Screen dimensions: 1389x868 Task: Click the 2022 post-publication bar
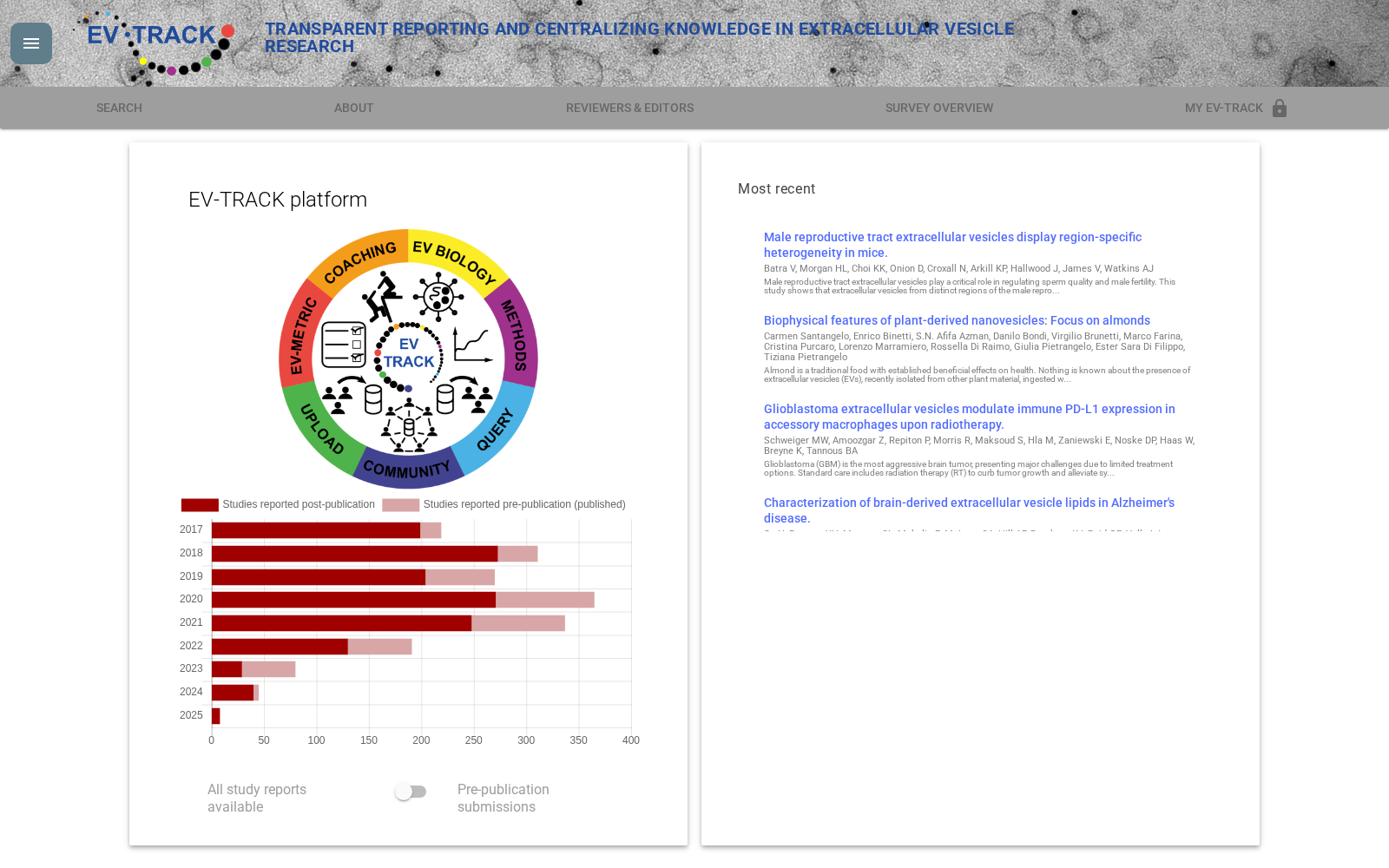click(280, 647)
